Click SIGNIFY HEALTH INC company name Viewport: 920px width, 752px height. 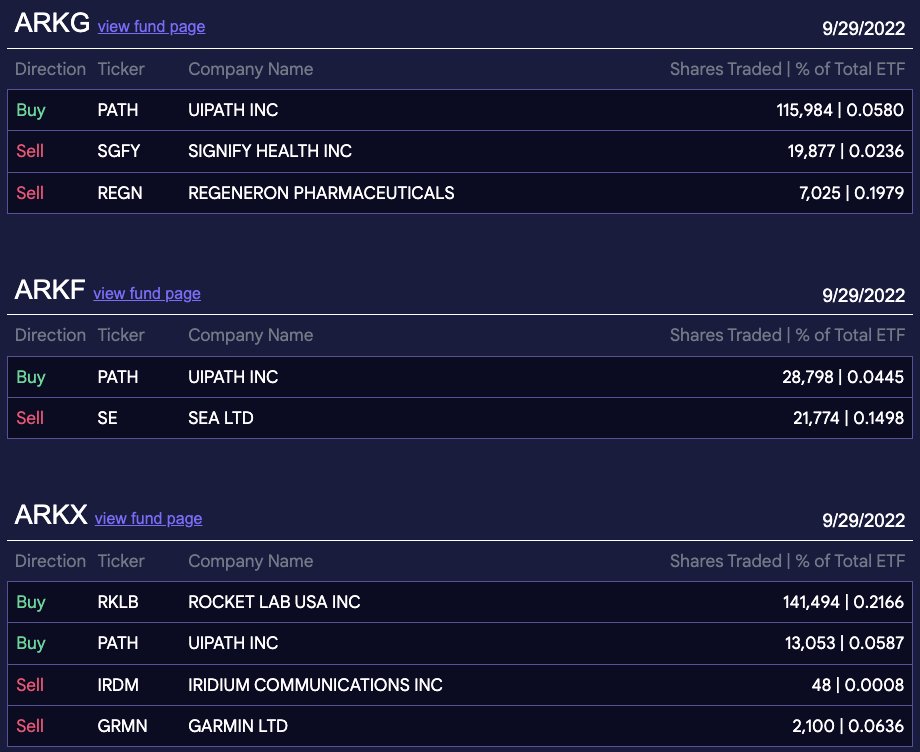pyautogui.click(x=270, y=151)
